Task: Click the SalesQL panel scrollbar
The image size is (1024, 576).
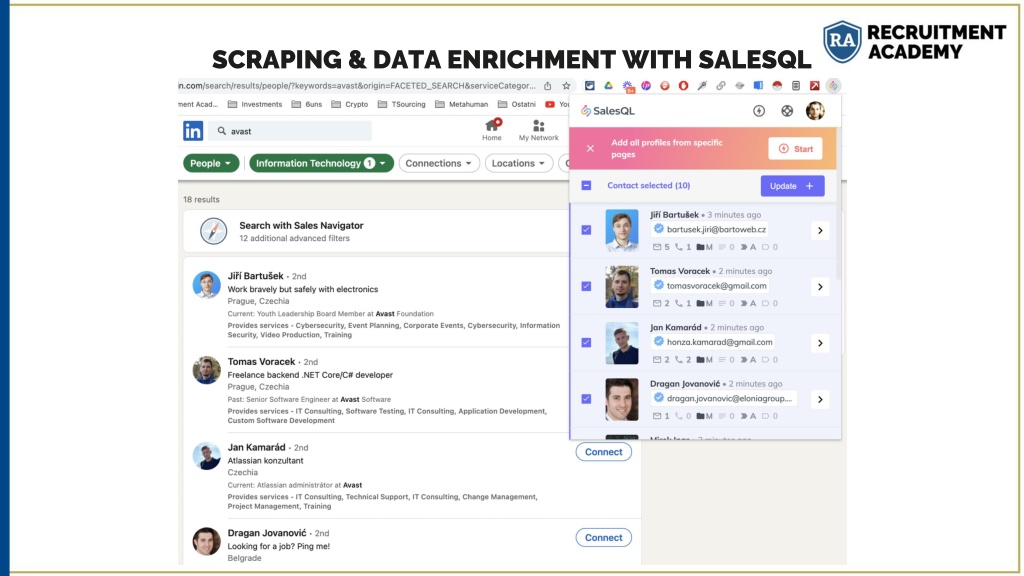Action: pyautogui.click(x=838, y=204)
